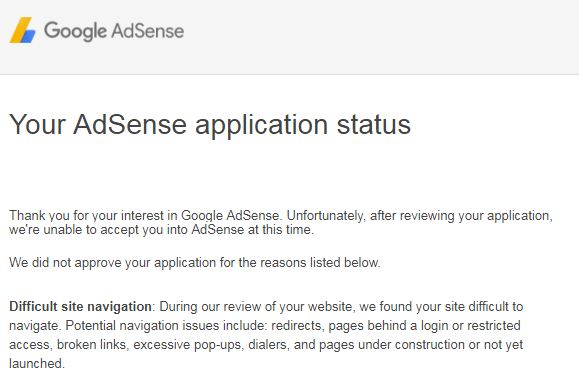Click the word dialers in the paragraph
Viewport: 579px width, 371px height.
[x=268, y=345]
